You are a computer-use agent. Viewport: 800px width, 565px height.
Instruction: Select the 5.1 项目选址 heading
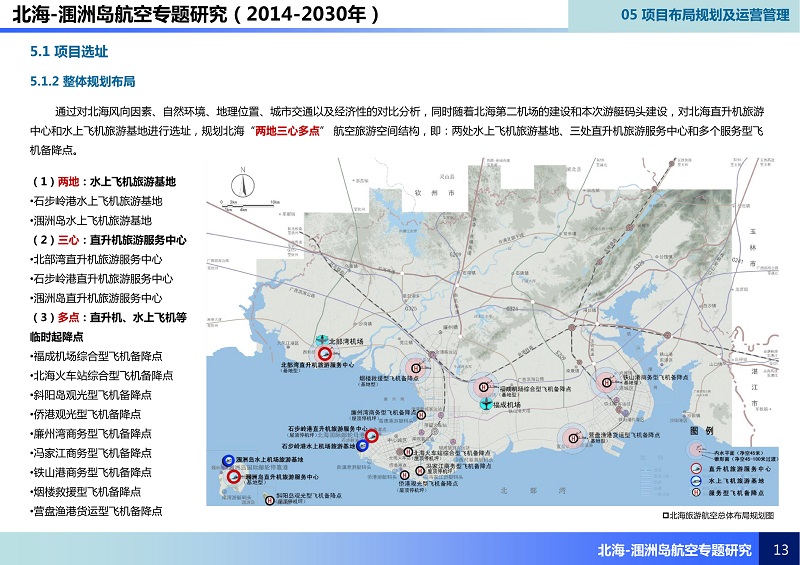(68, 51)
